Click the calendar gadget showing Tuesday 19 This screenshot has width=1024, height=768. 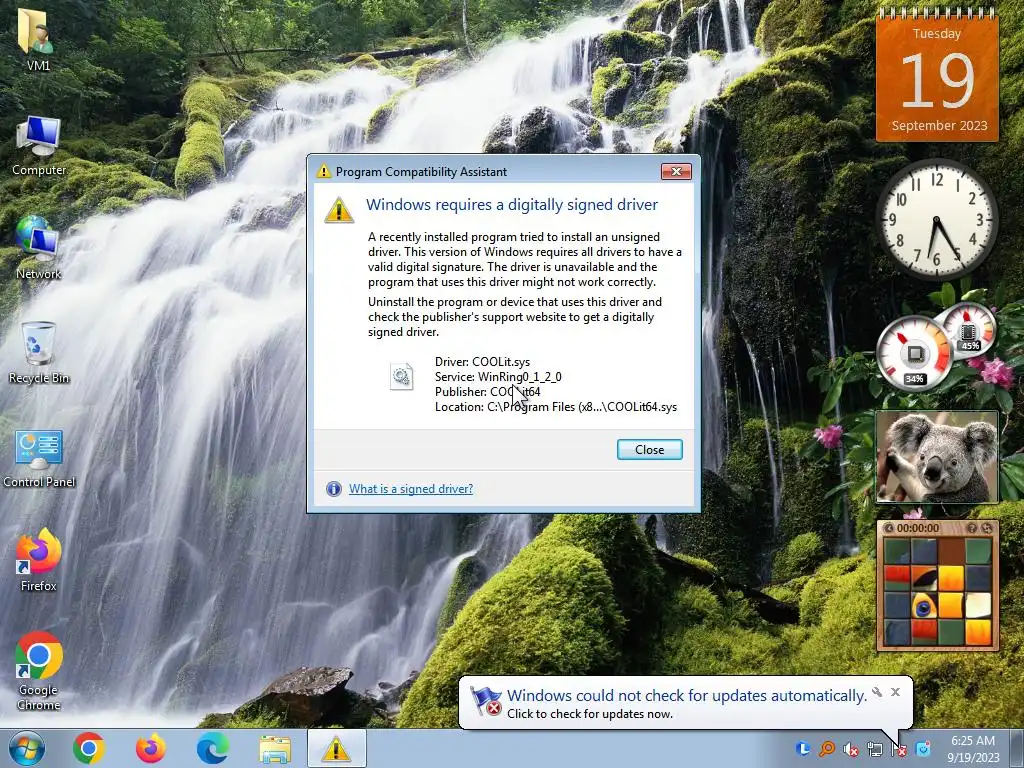[937, 76]
